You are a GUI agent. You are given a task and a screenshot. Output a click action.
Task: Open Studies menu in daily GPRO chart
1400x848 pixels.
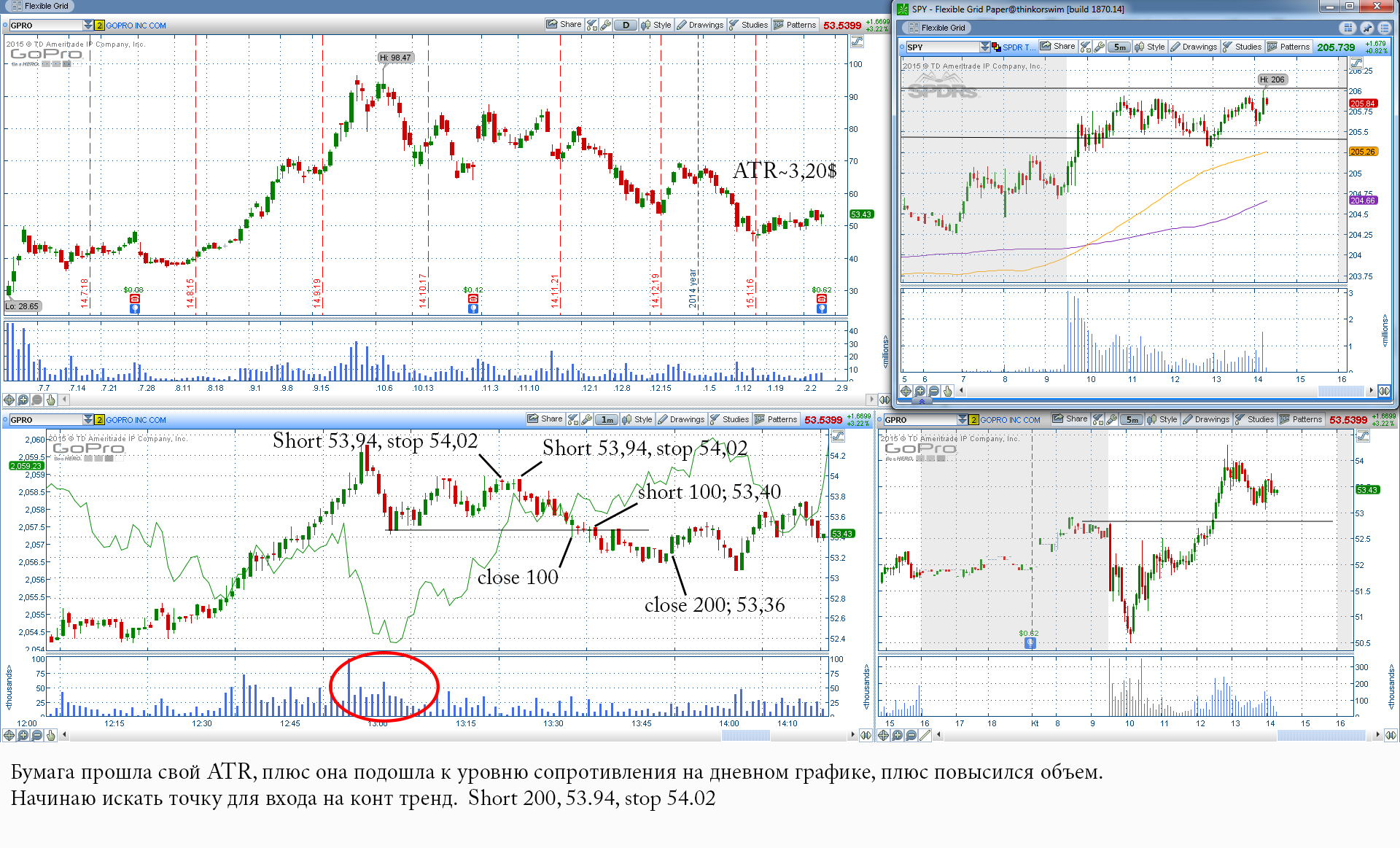[749, 25]
